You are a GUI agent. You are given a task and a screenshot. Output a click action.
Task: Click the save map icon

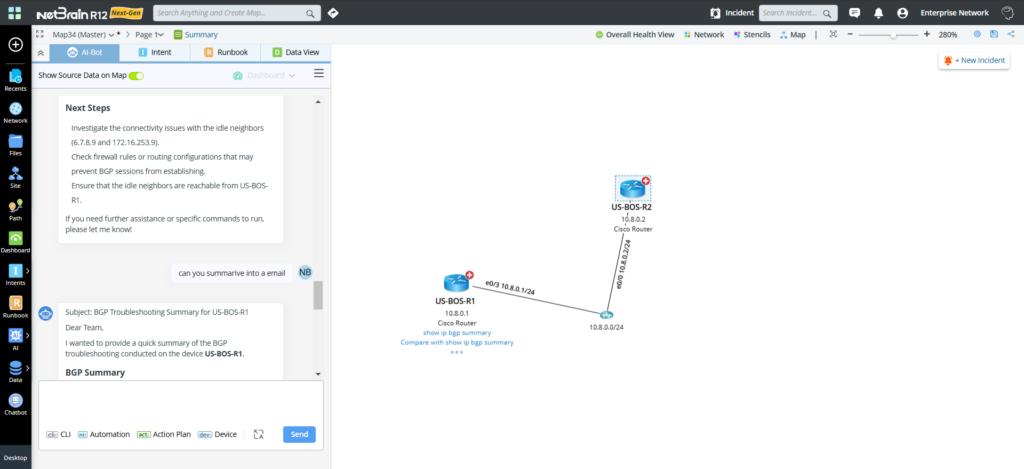pyautogui.click(x=993, y=34)
